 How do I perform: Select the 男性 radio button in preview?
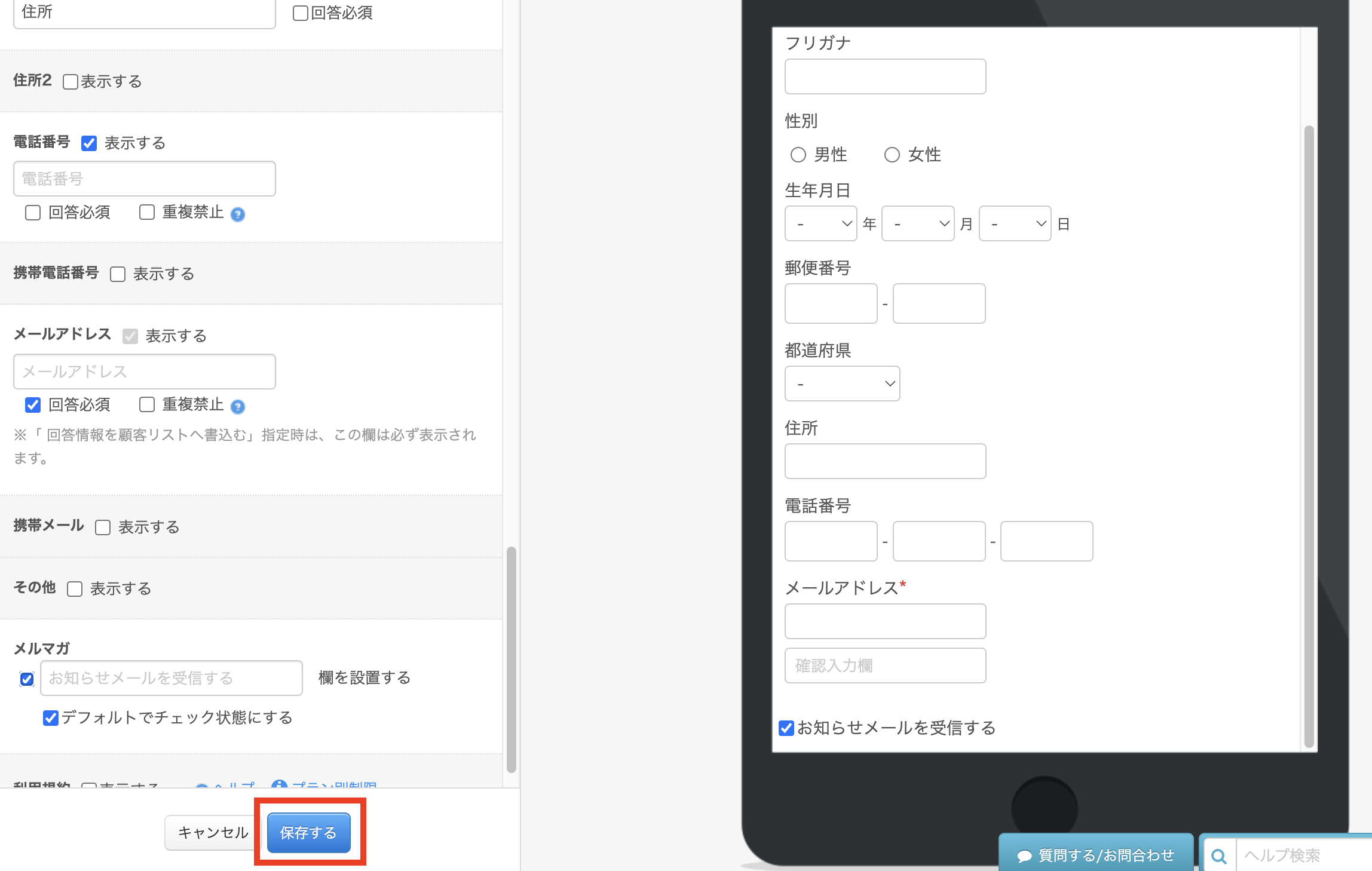pyautogui.click(x=798, y=155)
